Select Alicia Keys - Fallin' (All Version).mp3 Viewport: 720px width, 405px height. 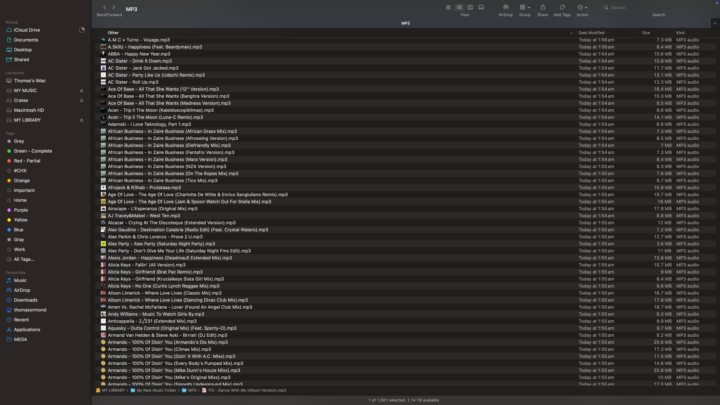[x=146, y=265]
